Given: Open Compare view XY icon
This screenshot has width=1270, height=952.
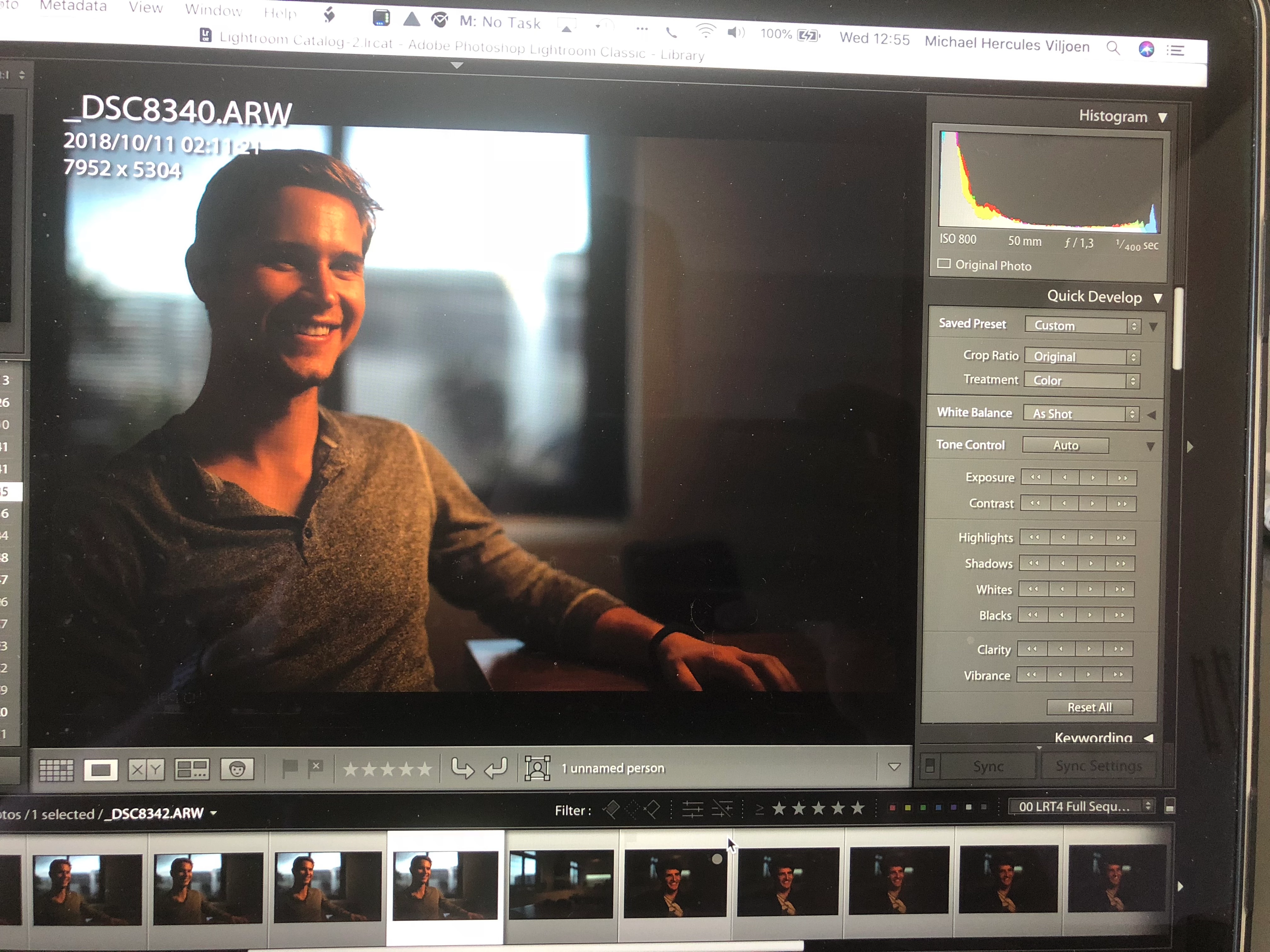Looking at the screenshot, I should pyautogui.click(x=146, y=769).
